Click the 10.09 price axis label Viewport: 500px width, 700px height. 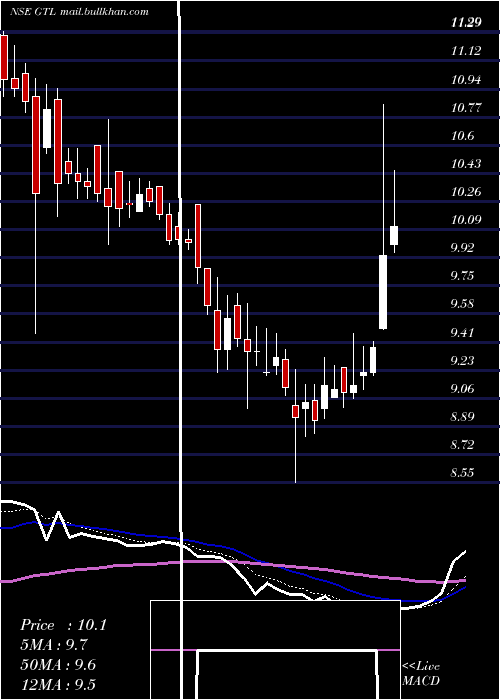466,220
